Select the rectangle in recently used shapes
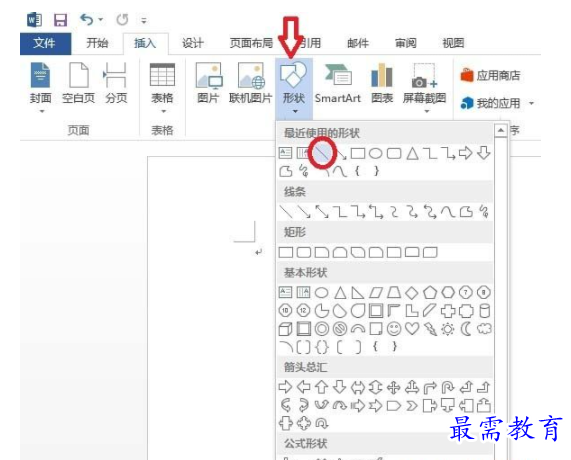 [358, 153]
